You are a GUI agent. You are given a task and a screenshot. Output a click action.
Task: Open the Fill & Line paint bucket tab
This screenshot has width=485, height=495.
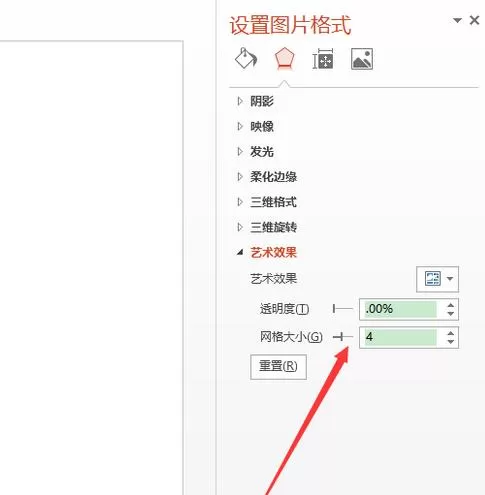(x=246, y=59)
